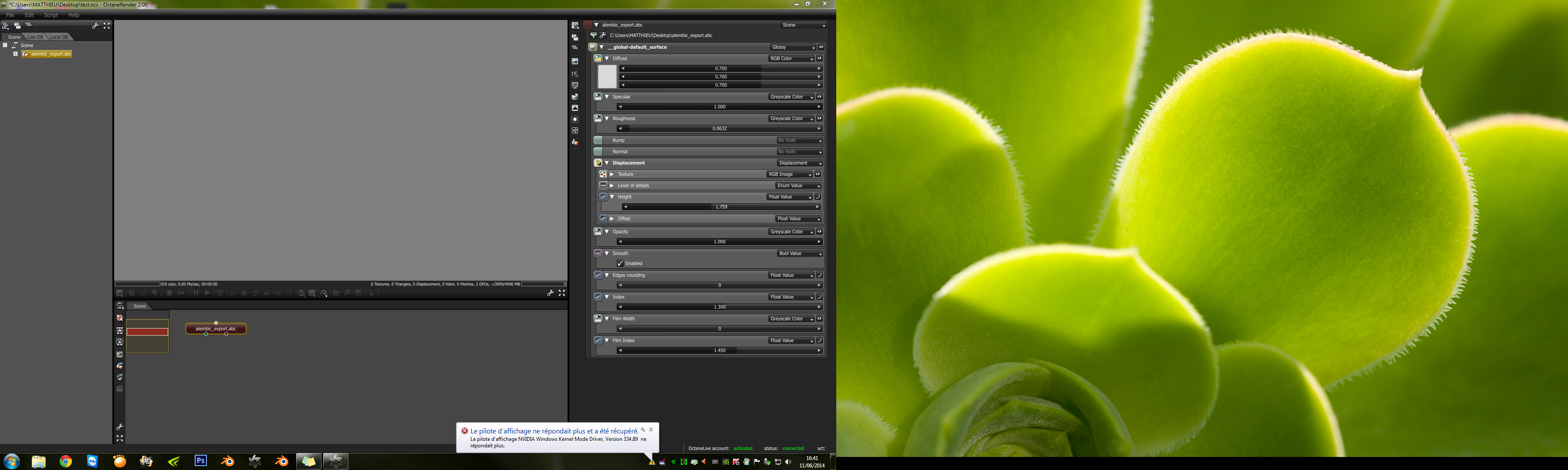The width and height of the screenshot is (1568, 470).
Task: Click the fullscreen icon in node graph editor
Action: 120,438
